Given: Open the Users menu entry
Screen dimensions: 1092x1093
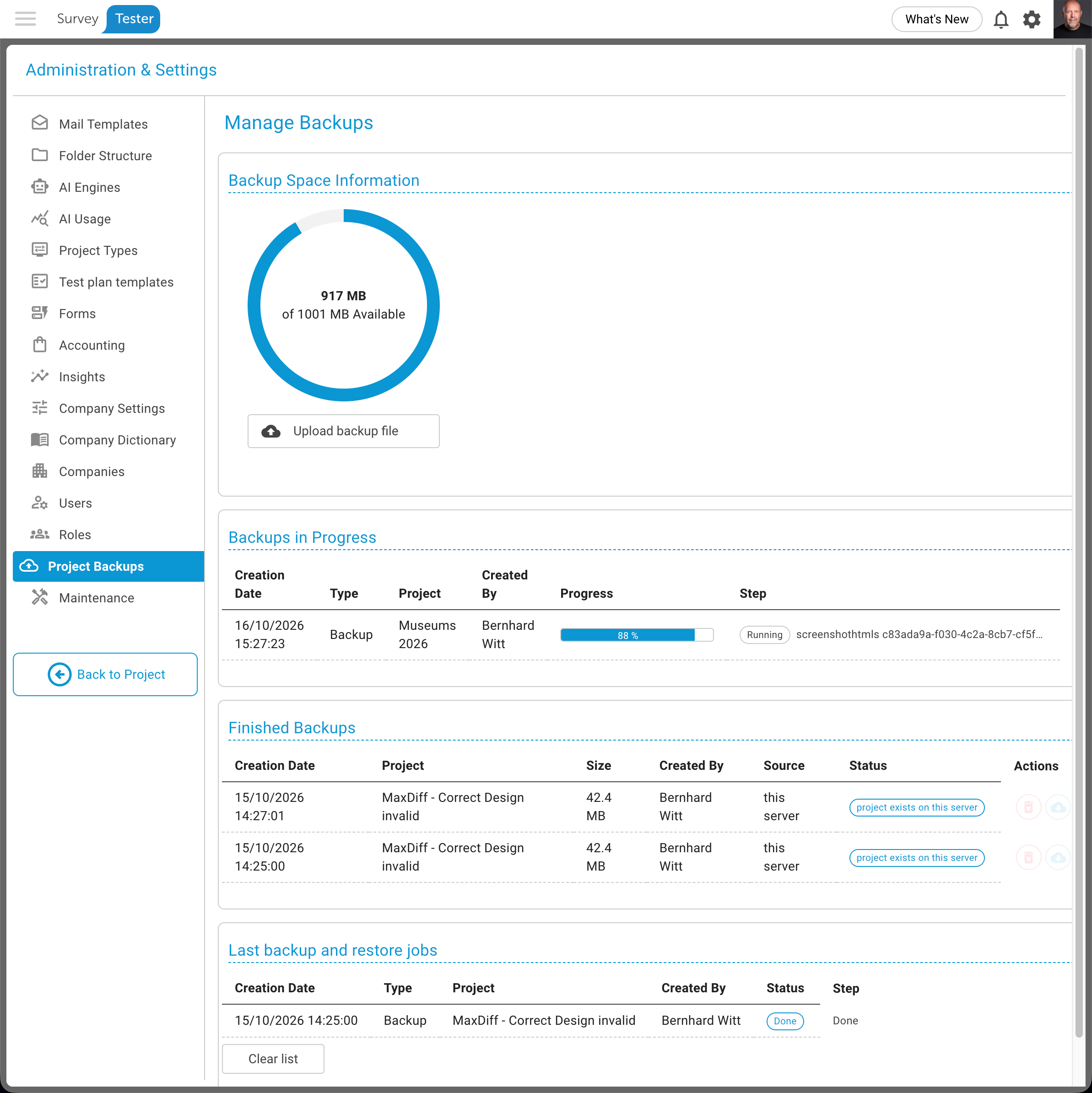Looking at the screenshot, I should click(108, 503).
